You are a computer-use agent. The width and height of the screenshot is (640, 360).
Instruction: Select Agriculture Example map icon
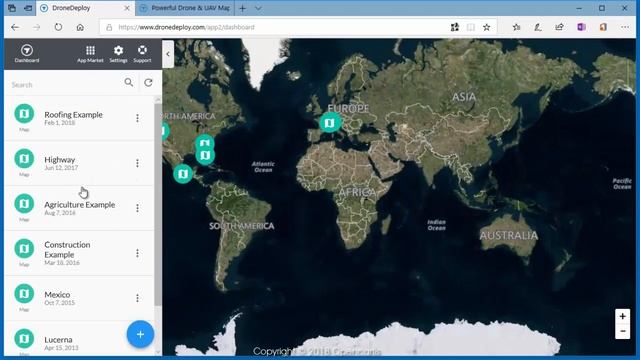[x=24, y=203]
